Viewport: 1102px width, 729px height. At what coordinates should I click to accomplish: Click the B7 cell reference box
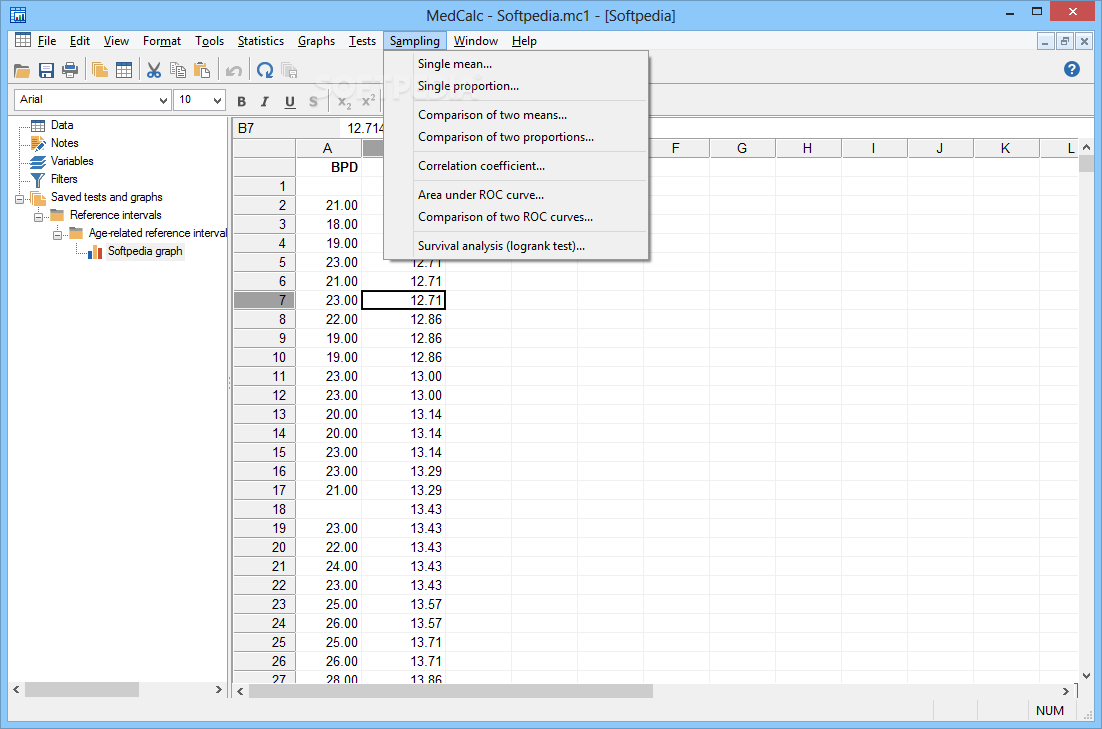click(x=286, y=128)
